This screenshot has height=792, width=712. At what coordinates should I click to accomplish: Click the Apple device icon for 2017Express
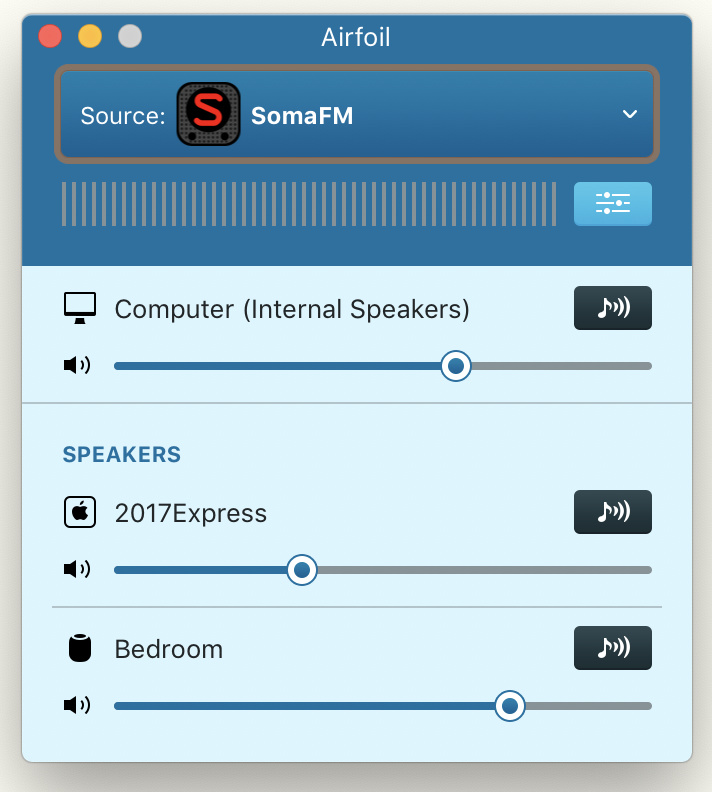(x=80, y=512)
